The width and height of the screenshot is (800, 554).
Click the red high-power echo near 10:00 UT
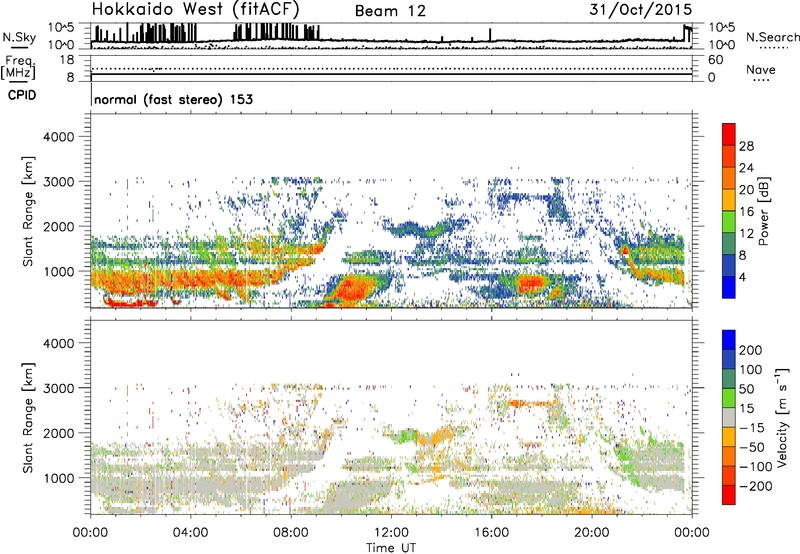[352, 288]
